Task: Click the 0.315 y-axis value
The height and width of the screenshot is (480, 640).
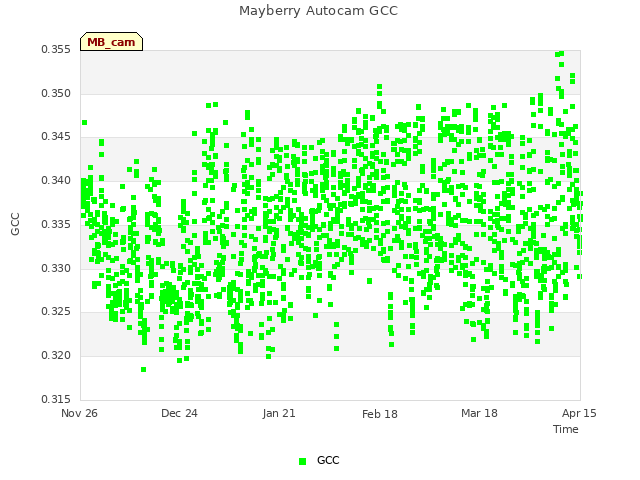Action: (x=56, y=399)
